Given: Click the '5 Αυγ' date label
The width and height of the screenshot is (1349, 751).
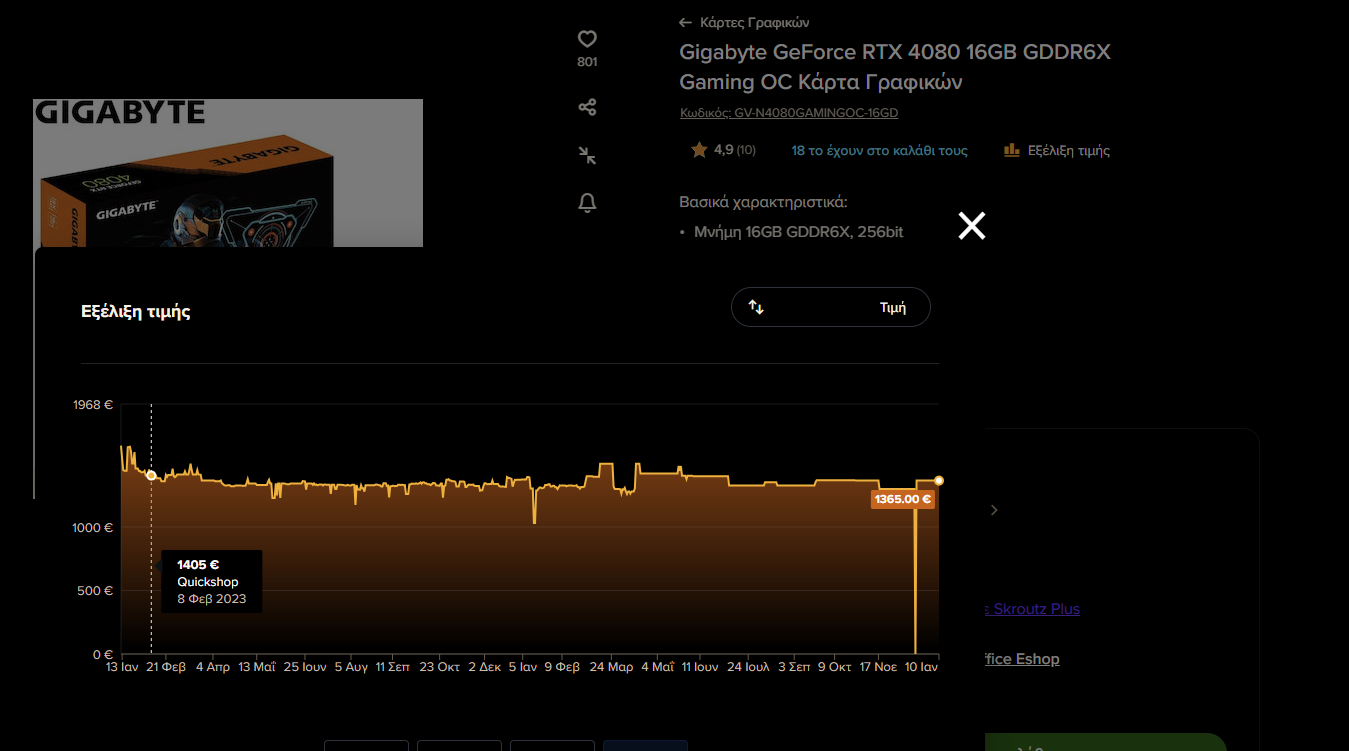Looking at the screenshot, I should tap(351, 666).
